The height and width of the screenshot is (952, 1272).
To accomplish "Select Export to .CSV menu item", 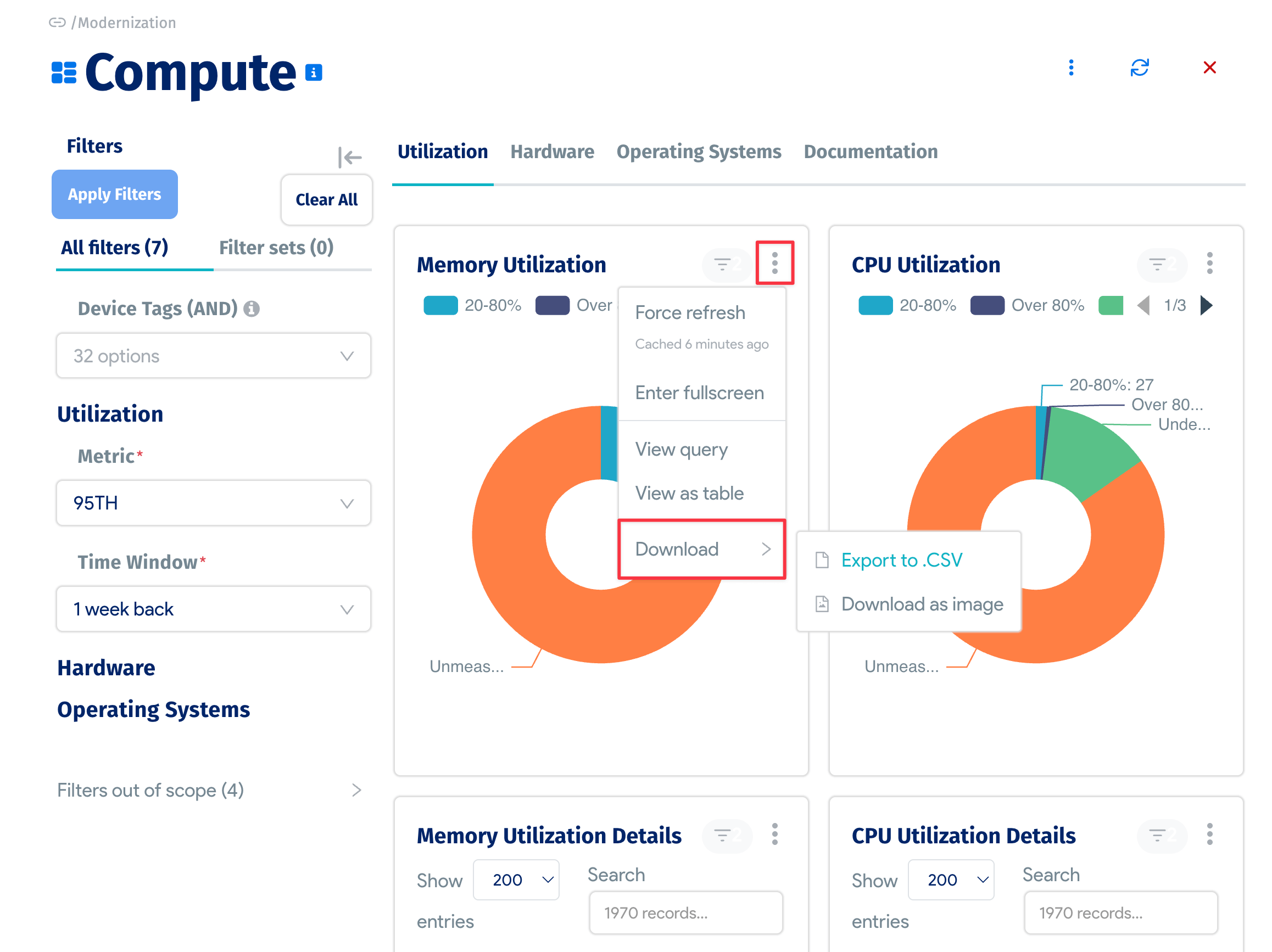I will click(901, 560).
